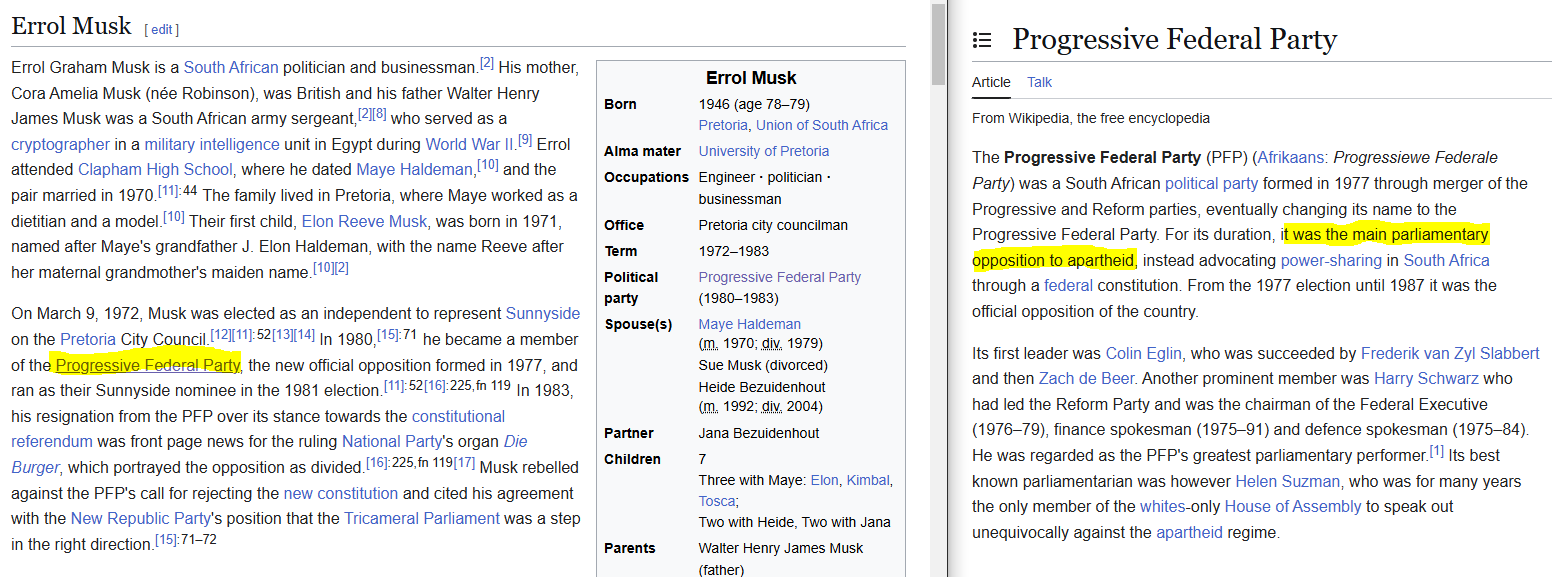Follow the Colin Eglin link
This screenshot has width=1552, height=577.
tap(1145, 353)
